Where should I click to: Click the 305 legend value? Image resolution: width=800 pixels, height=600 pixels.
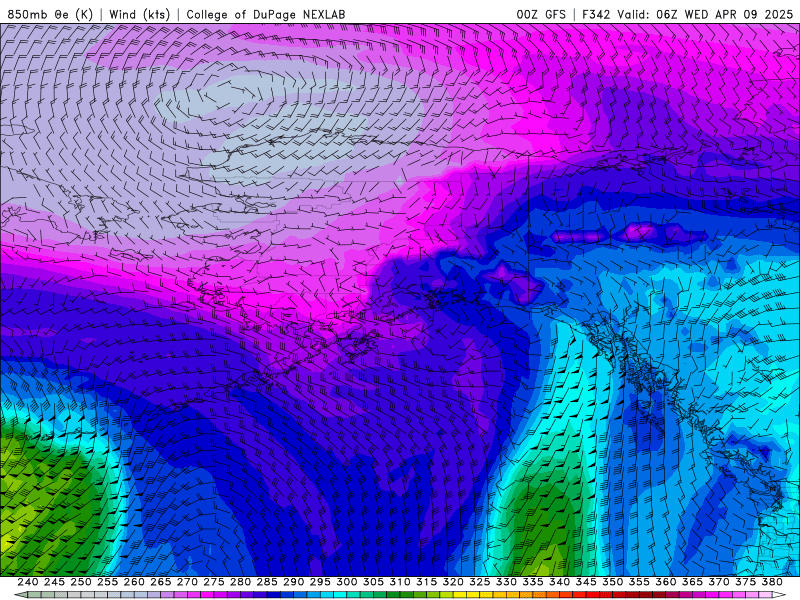373,582
